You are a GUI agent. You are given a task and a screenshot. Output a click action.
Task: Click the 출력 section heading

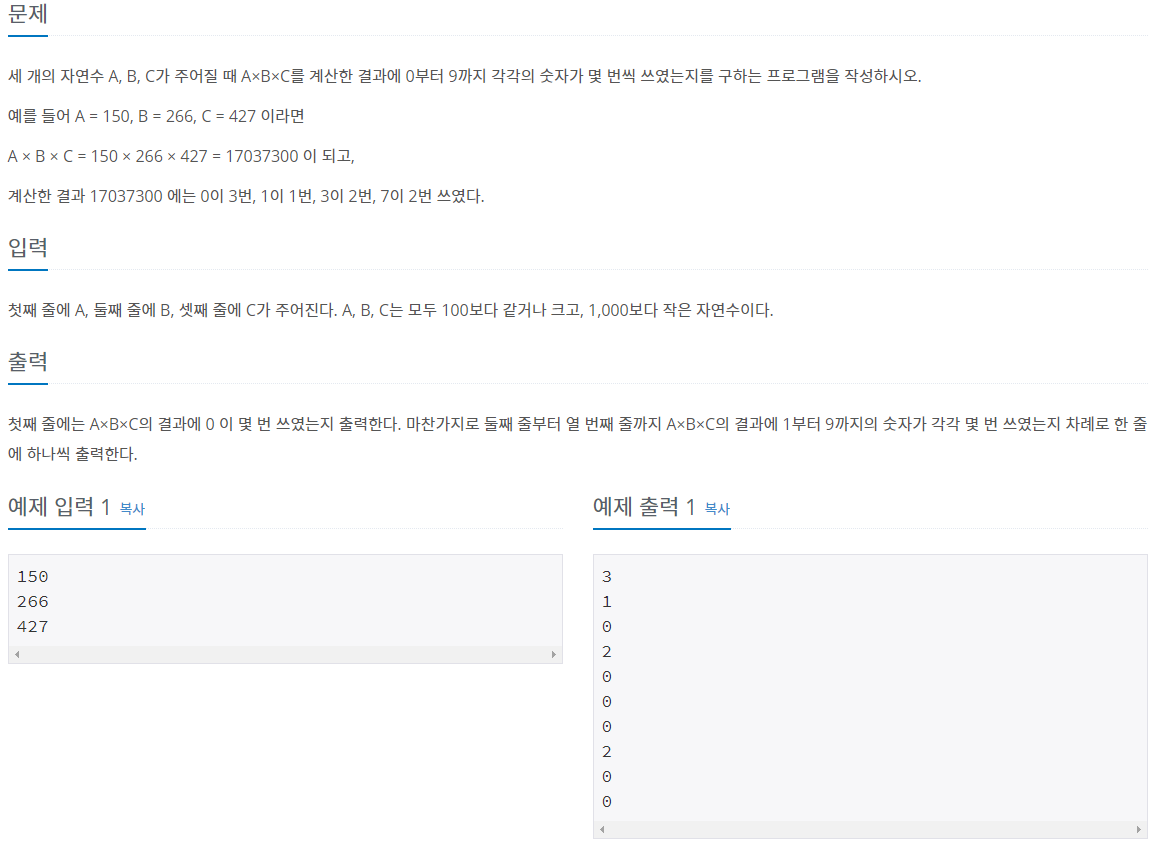click(28, 361)
